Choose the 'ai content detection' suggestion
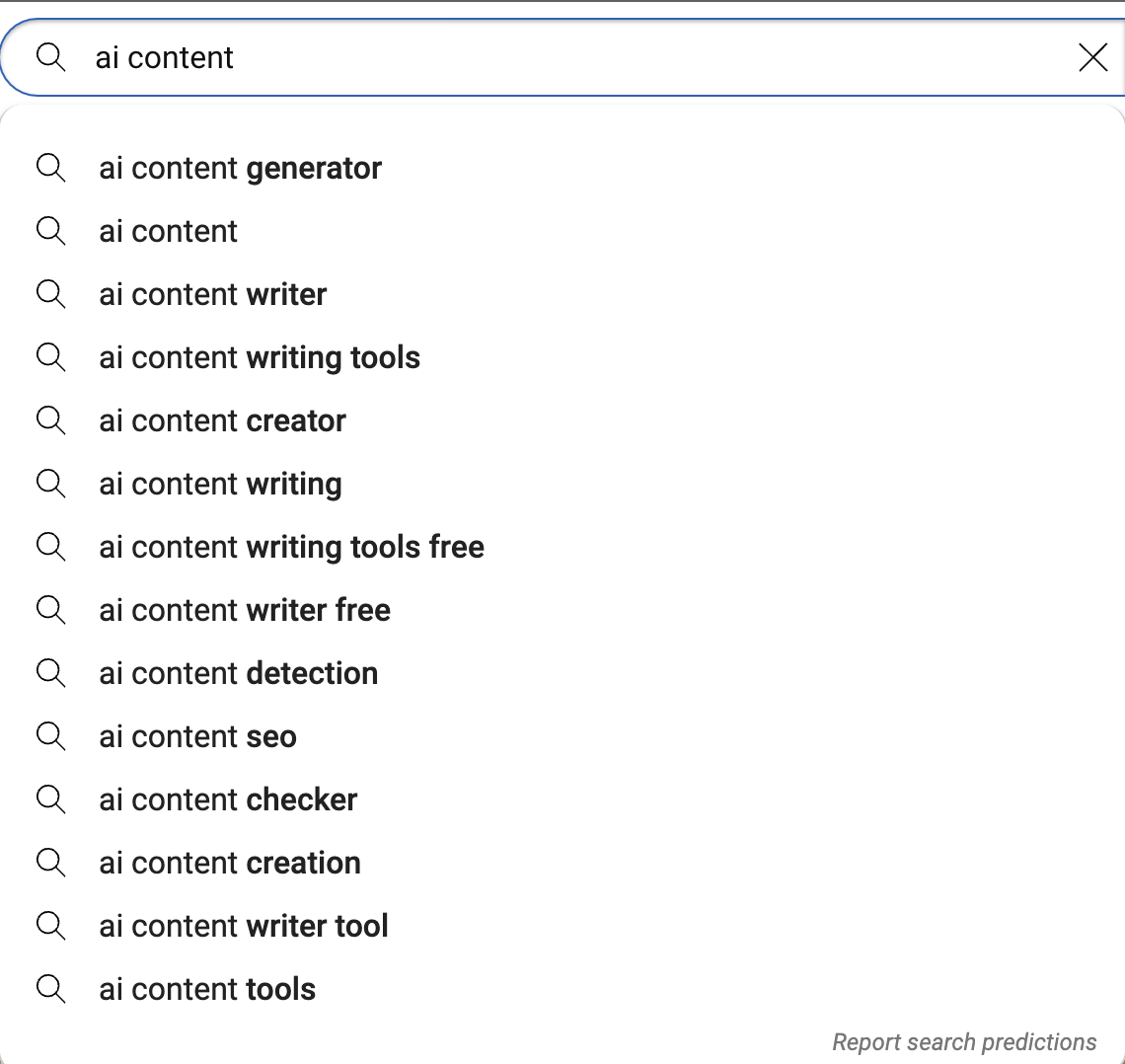This screenshot has width=1125, height=1064. point(562,673)
